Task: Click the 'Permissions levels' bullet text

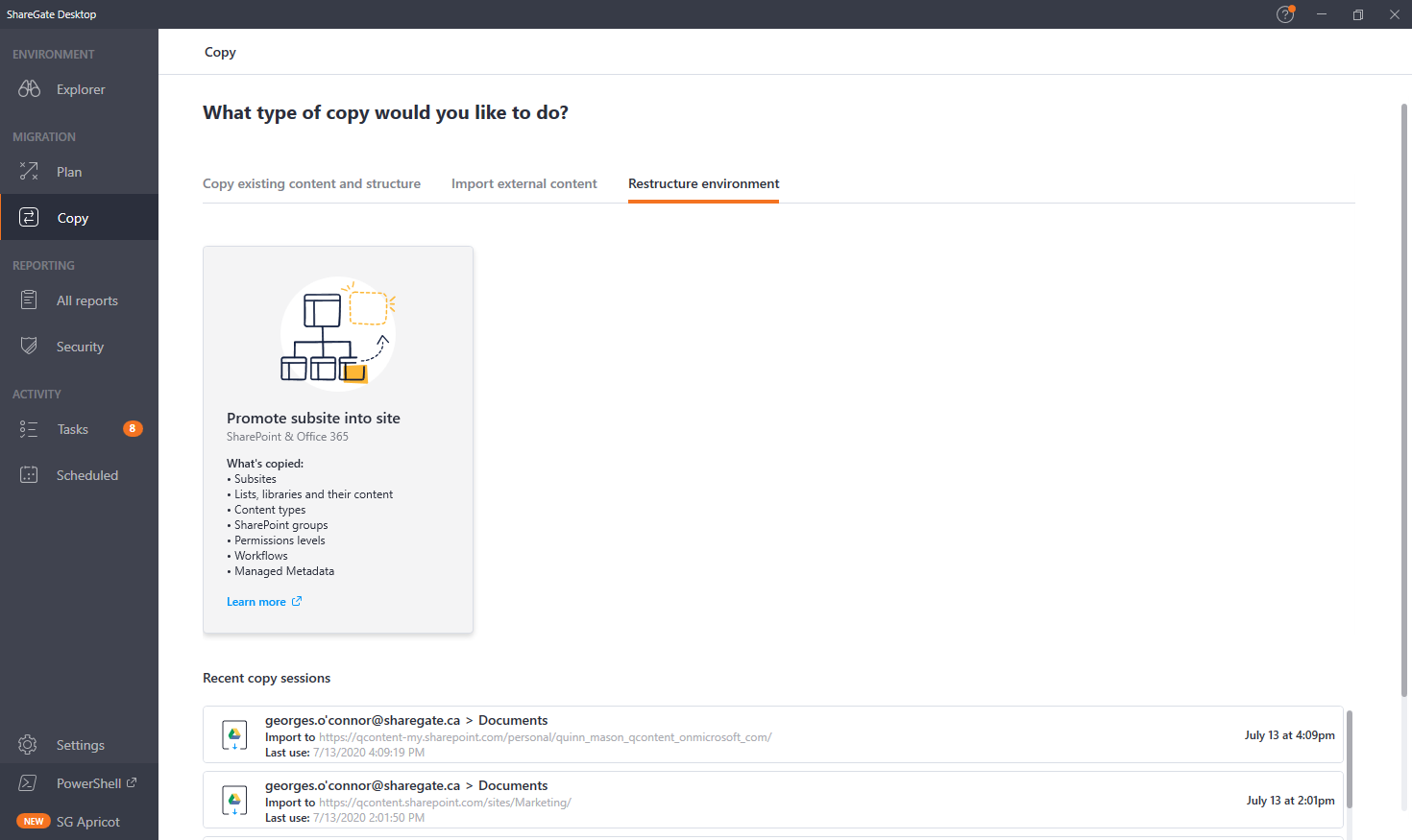Action: pyautogui.click(x=280, y=540)
